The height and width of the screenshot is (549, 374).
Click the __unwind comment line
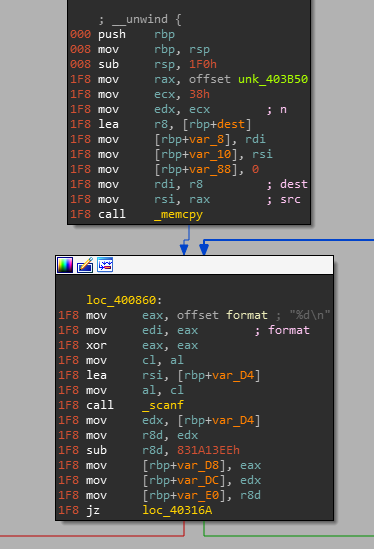140,19
